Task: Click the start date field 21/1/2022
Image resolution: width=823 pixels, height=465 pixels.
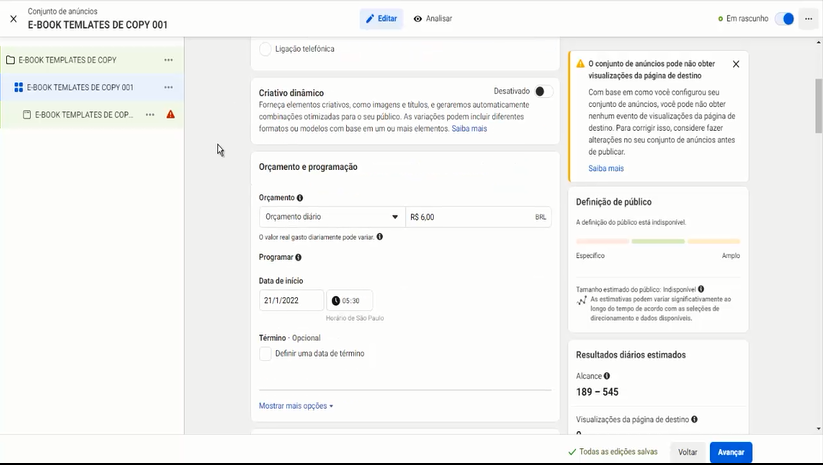Action: click(x=291, y=300)
